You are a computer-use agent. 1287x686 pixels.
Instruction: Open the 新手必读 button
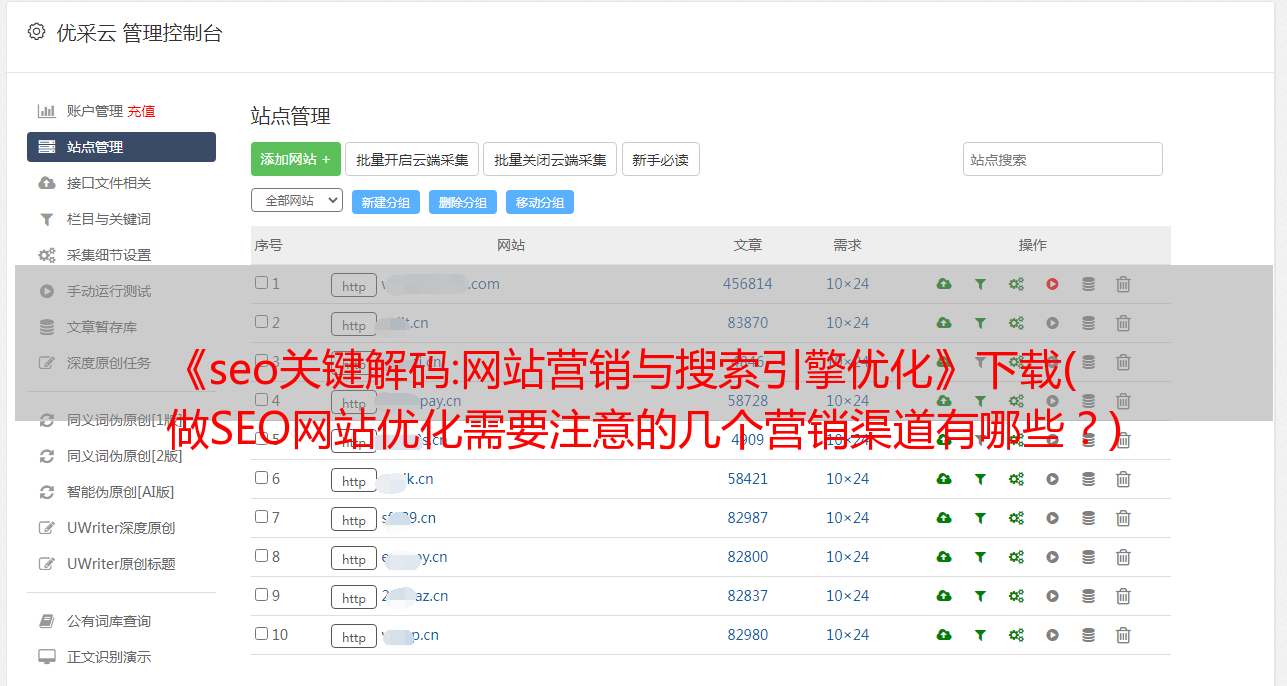point(661,159)
